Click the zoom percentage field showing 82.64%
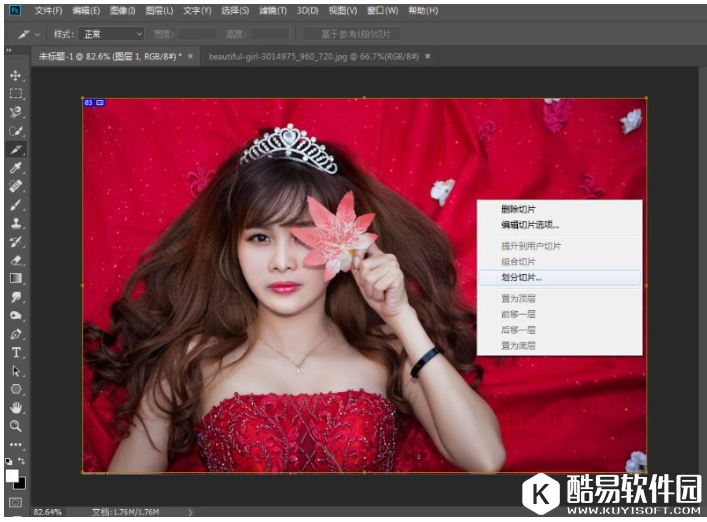The image size is (707, 522). [x=49, y=511]
